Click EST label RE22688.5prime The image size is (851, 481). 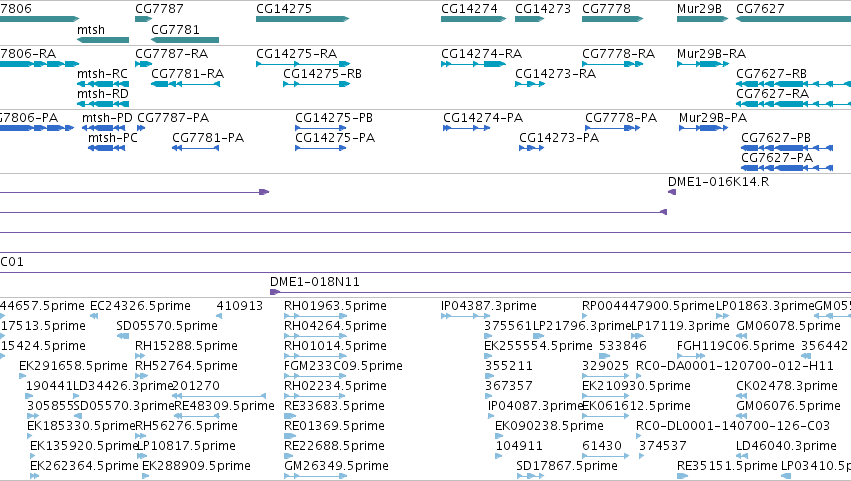coord(334,446)
